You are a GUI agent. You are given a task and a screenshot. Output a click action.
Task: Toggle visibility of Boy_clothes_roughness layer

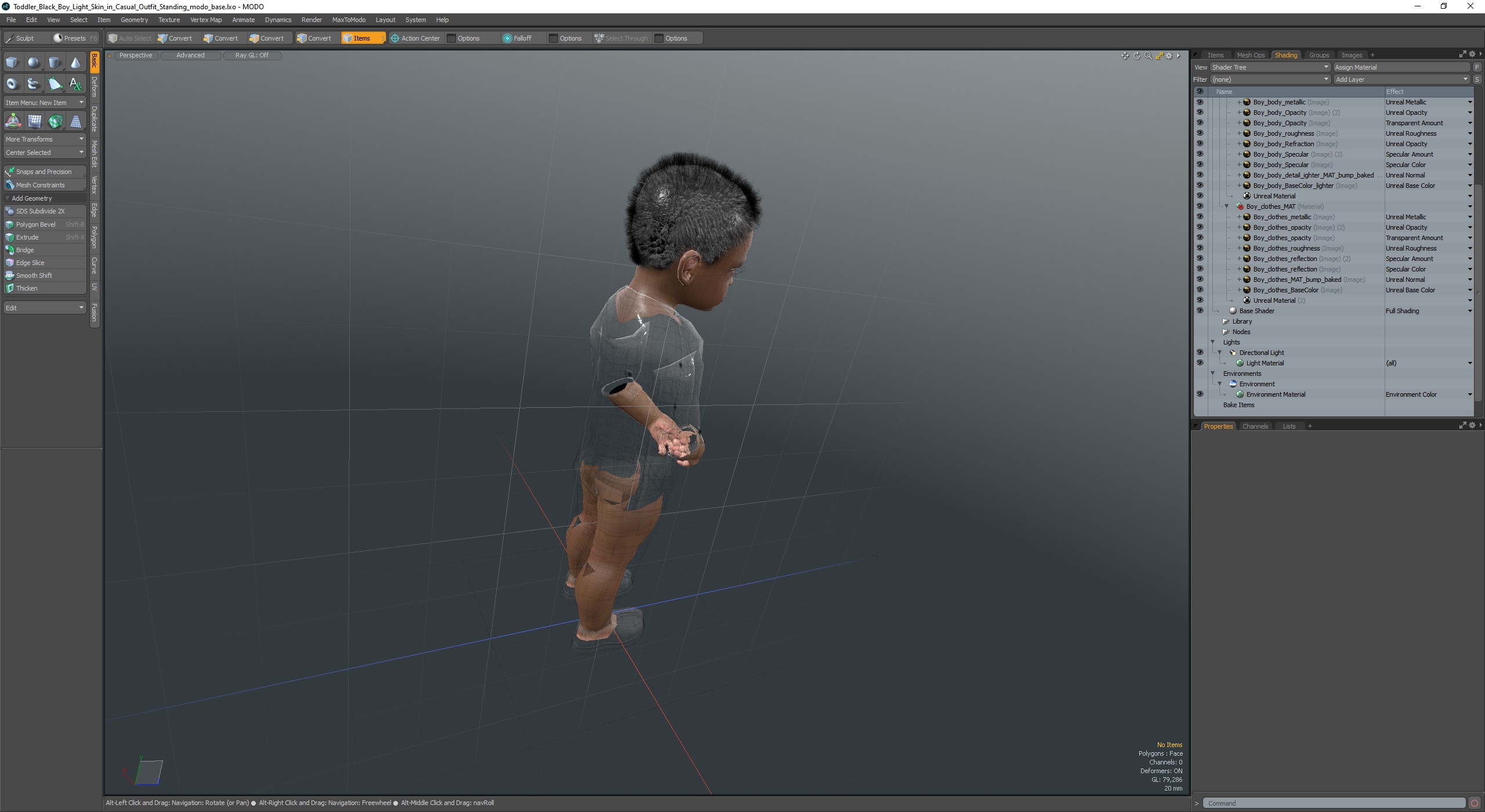pos(1200,248)
